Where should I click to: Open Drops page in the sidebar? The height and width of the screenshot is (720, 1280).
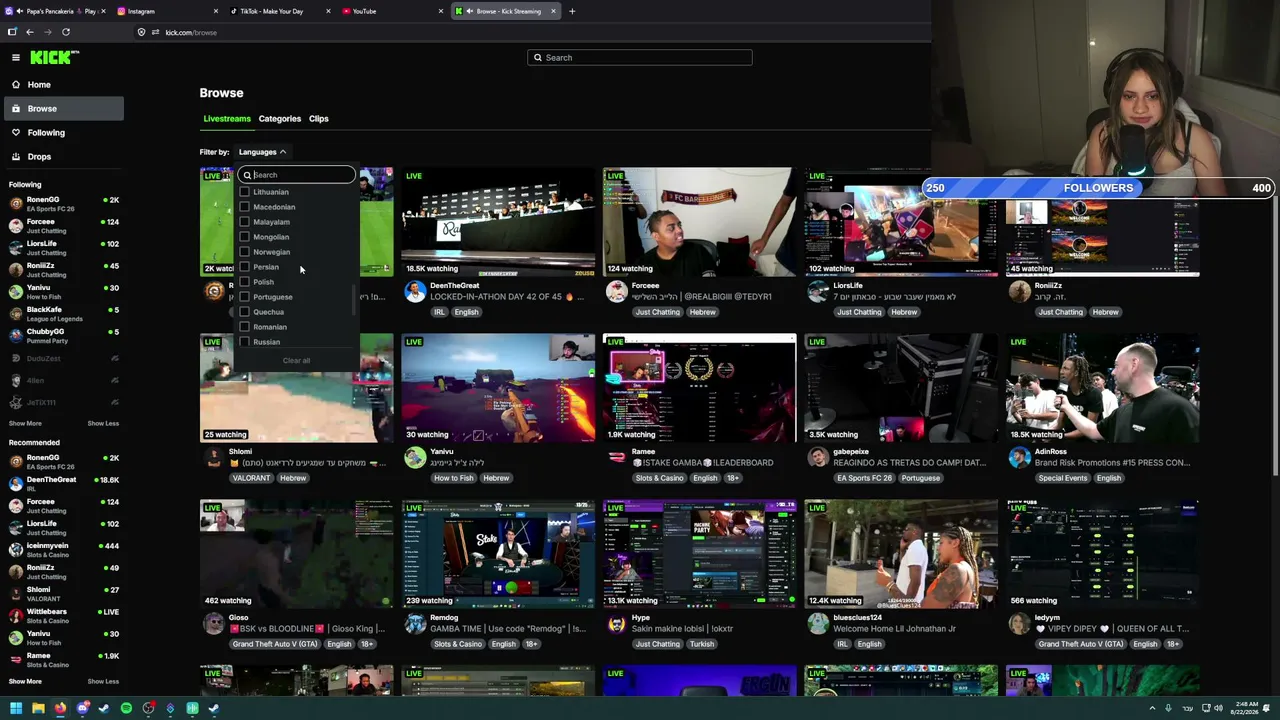click(x=64, y=156)
